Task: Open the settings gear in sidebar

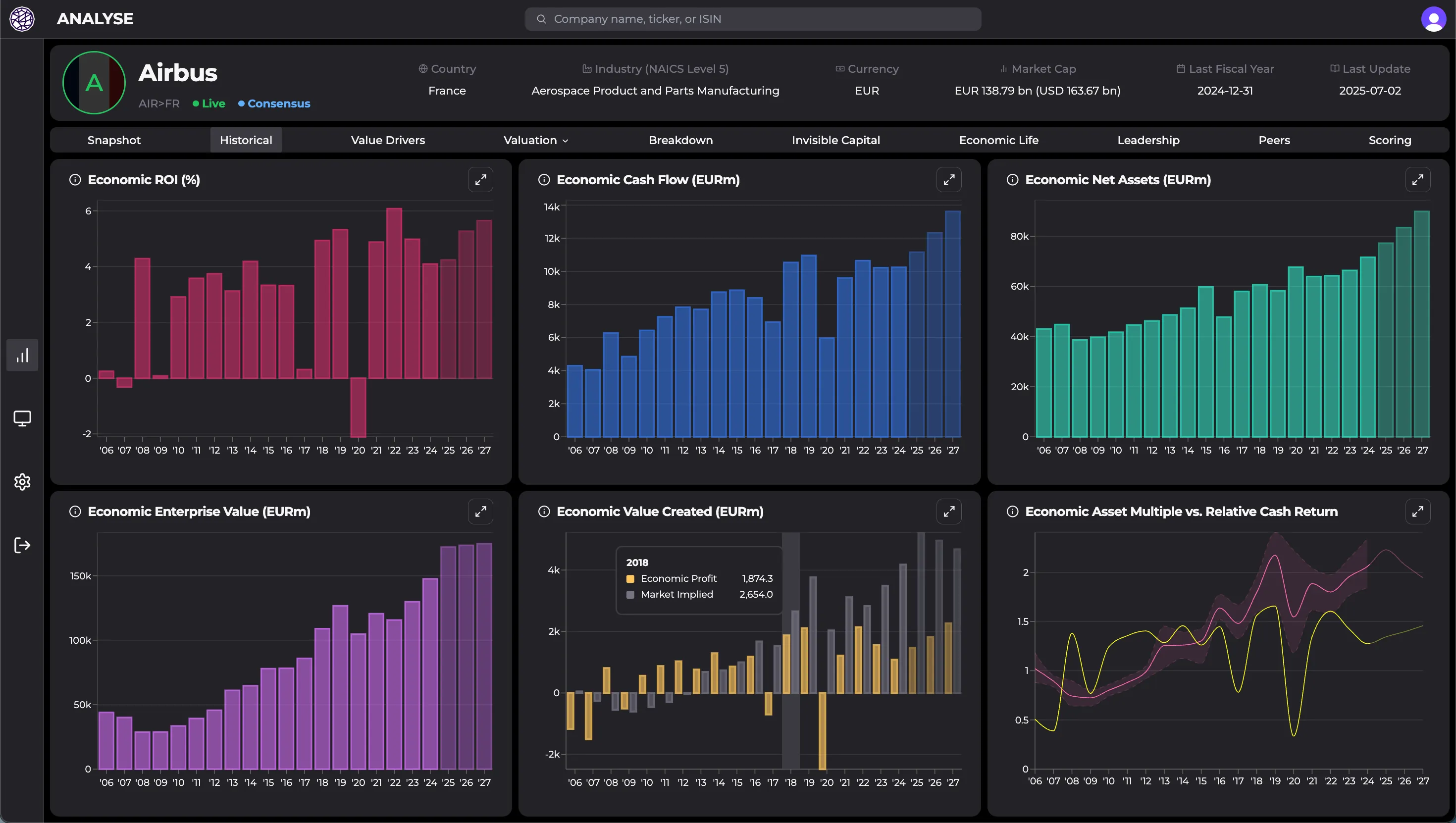Action: [22, 482]
